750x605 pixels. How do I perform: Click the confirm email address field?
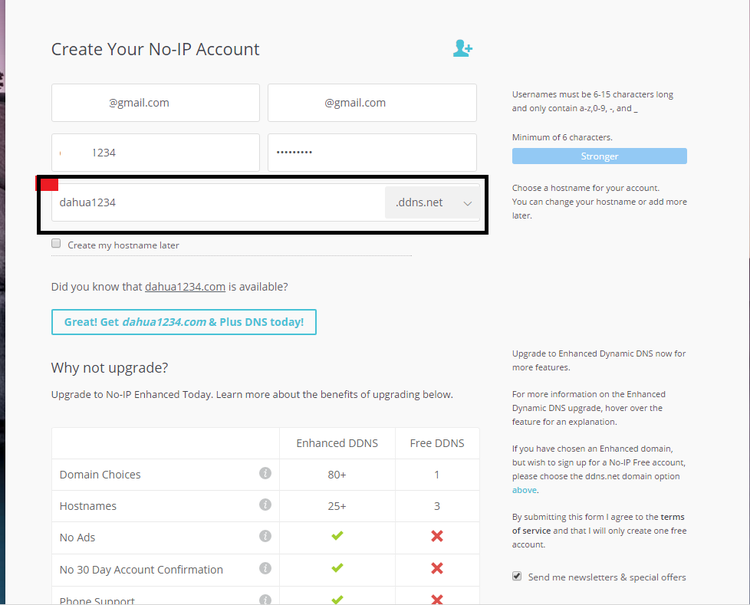(x=371, y=103)
